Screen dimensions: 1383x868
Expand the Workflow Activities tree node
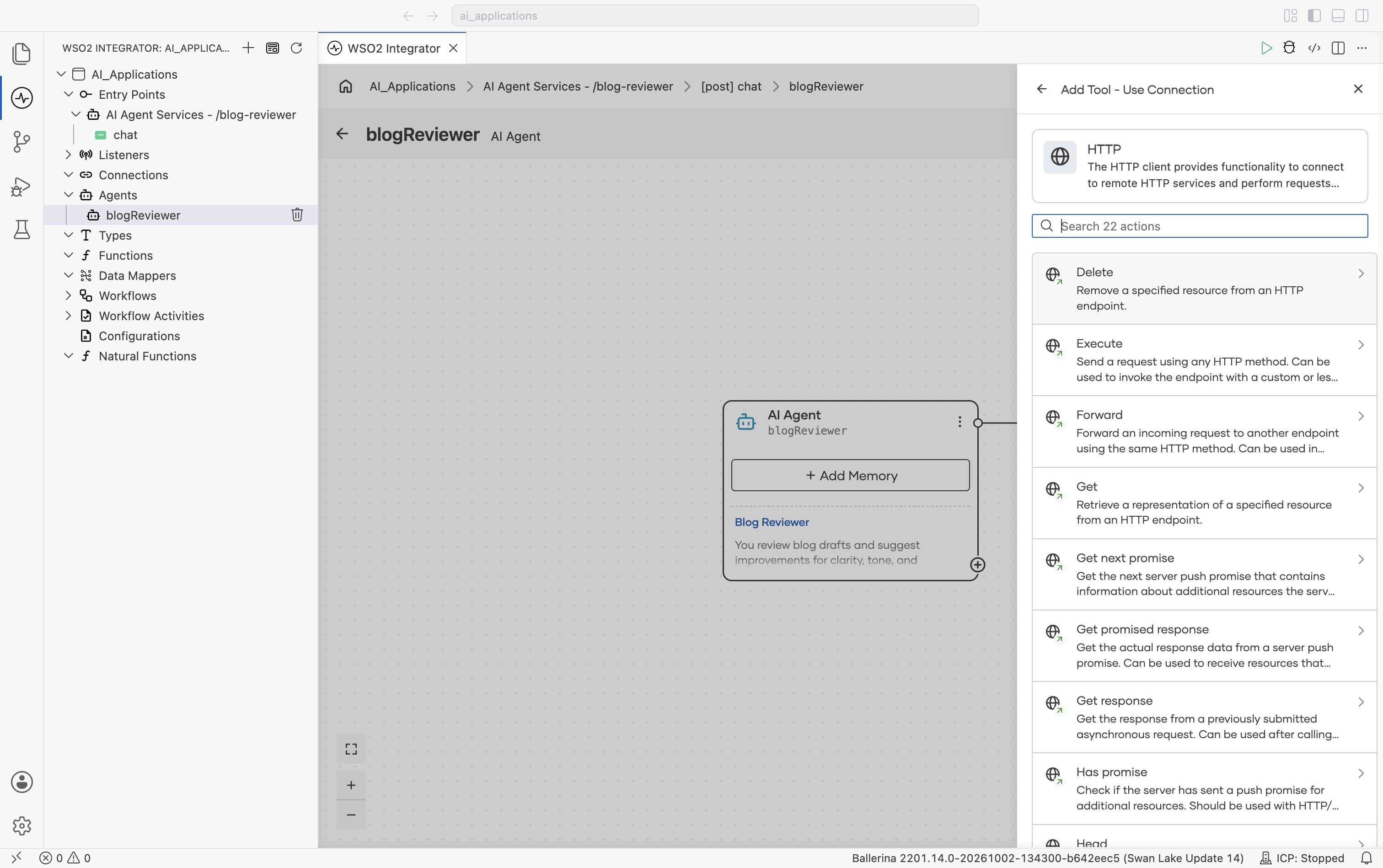[68, 315]
